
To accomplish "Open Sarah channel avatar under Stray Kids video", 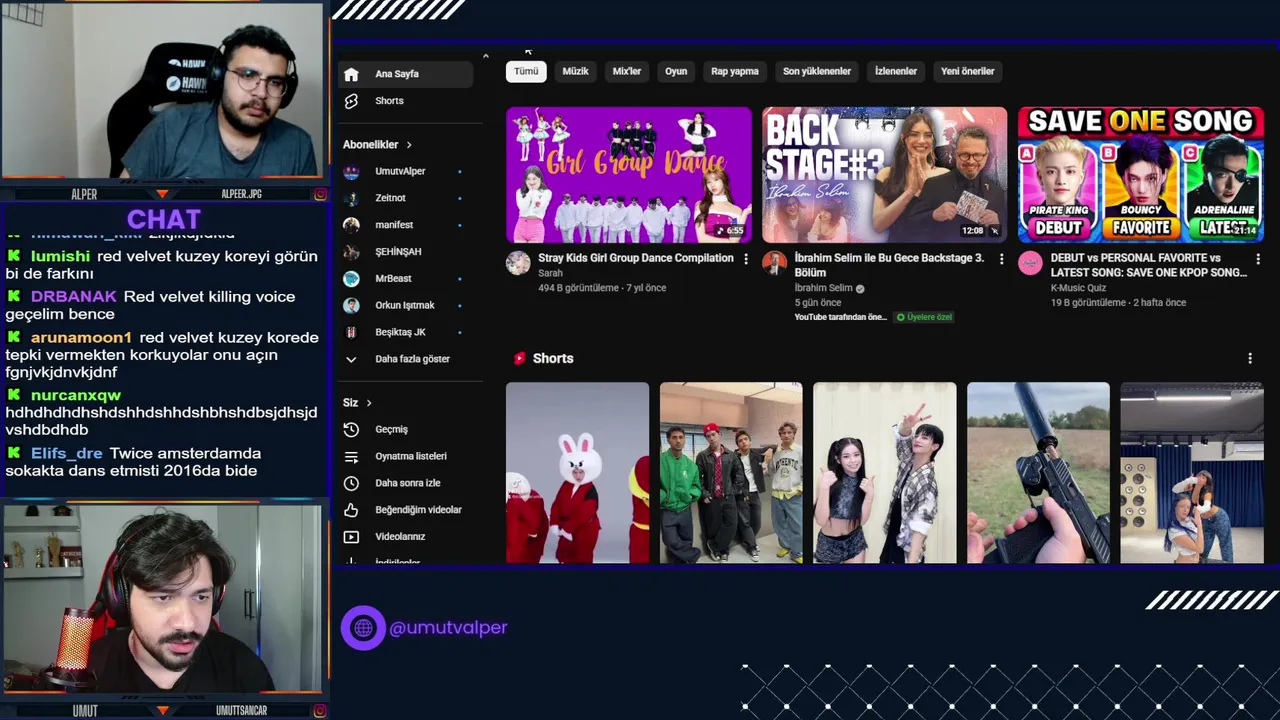I will pos(518,263).
